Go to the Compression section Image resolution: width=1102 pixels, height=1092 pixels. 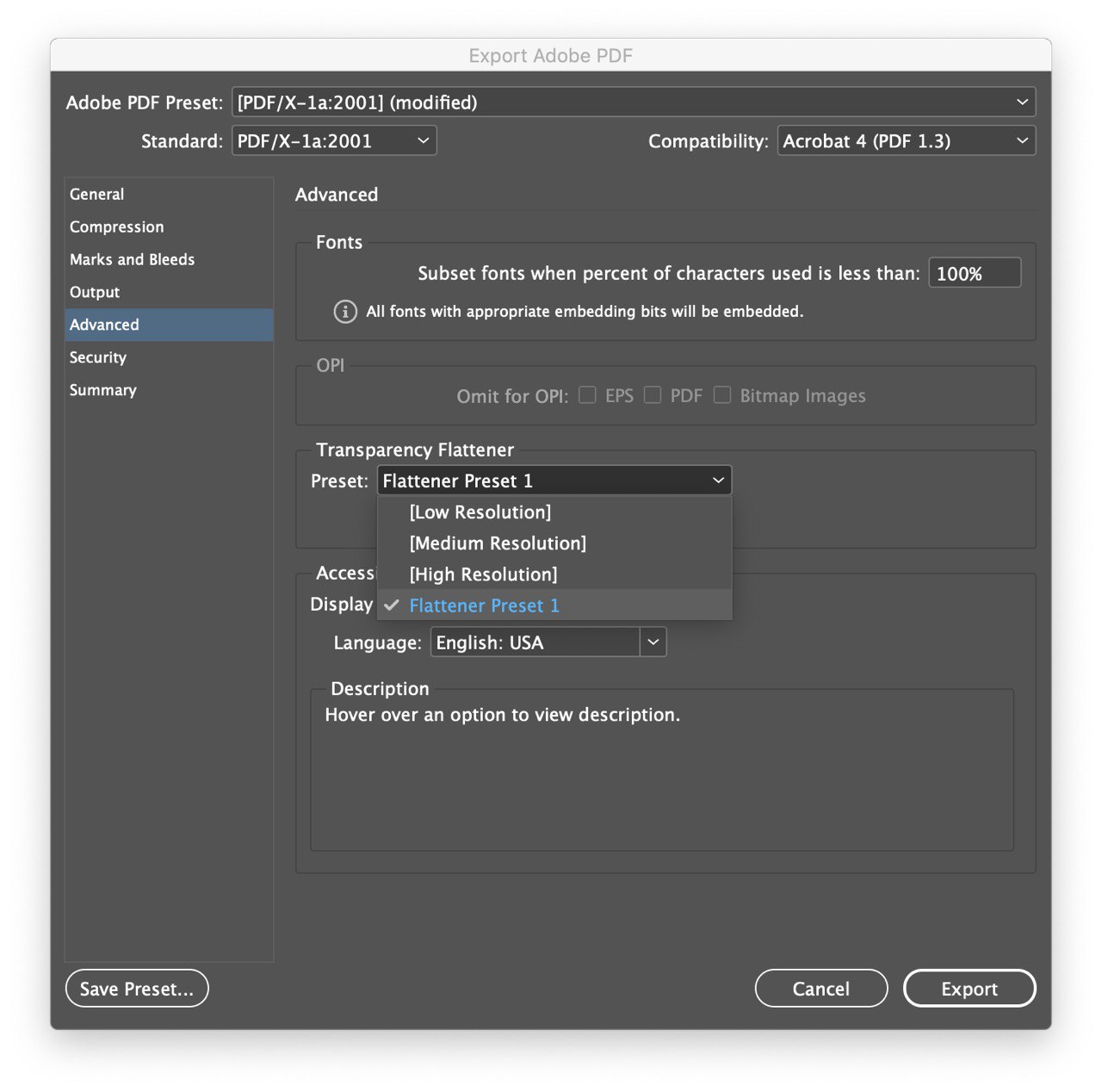pos(169,227)
